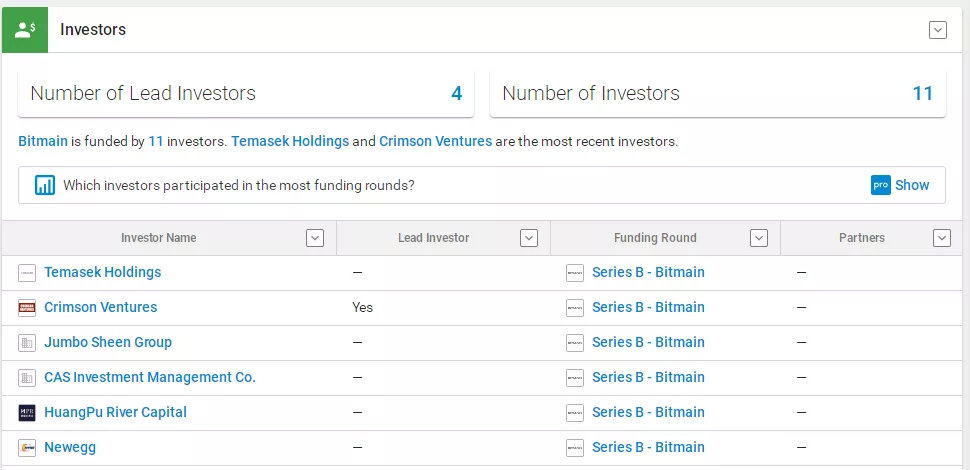Open the Investor Name column dropdown
Screen dimensions: 970x470
click(x=315, y=238)
